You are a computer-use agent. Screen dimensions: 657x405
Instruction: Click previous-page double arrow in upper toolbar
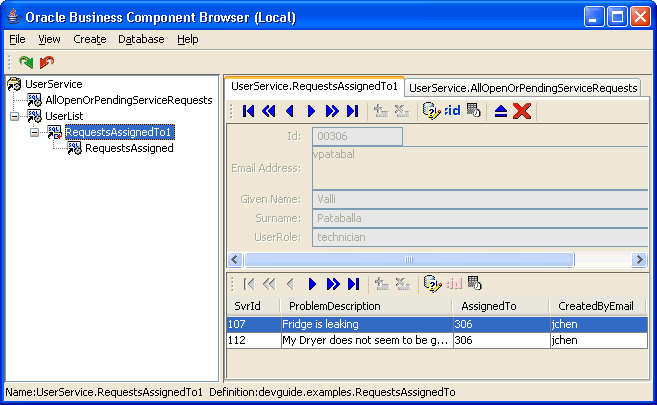269,111
